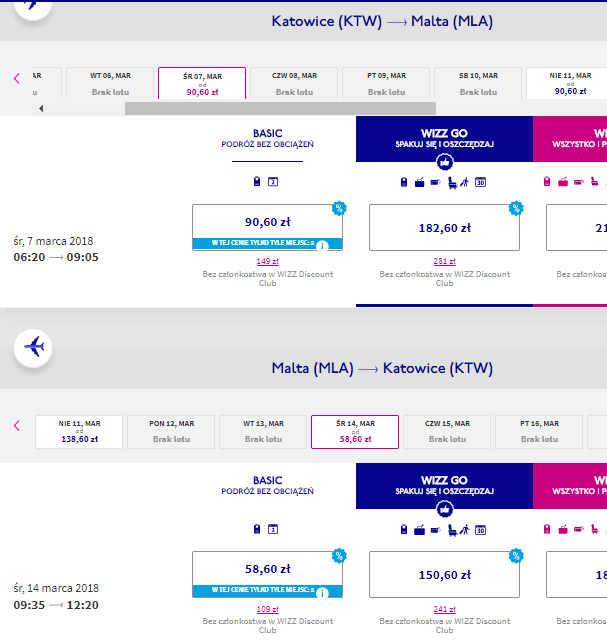Choose outbound BASIC fare 90,60 zł

point(267,227)
